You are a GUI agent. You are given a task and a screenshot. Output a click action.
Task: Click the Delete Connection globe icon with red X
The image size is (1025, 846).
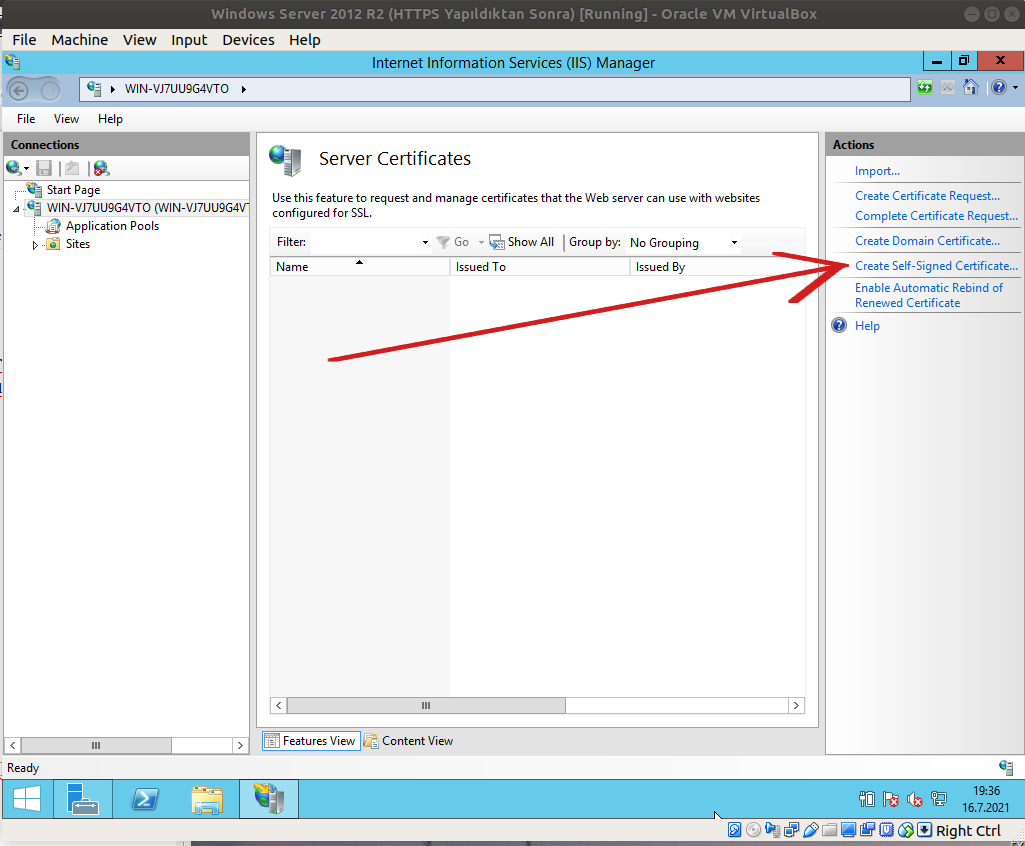coord(101,169)
